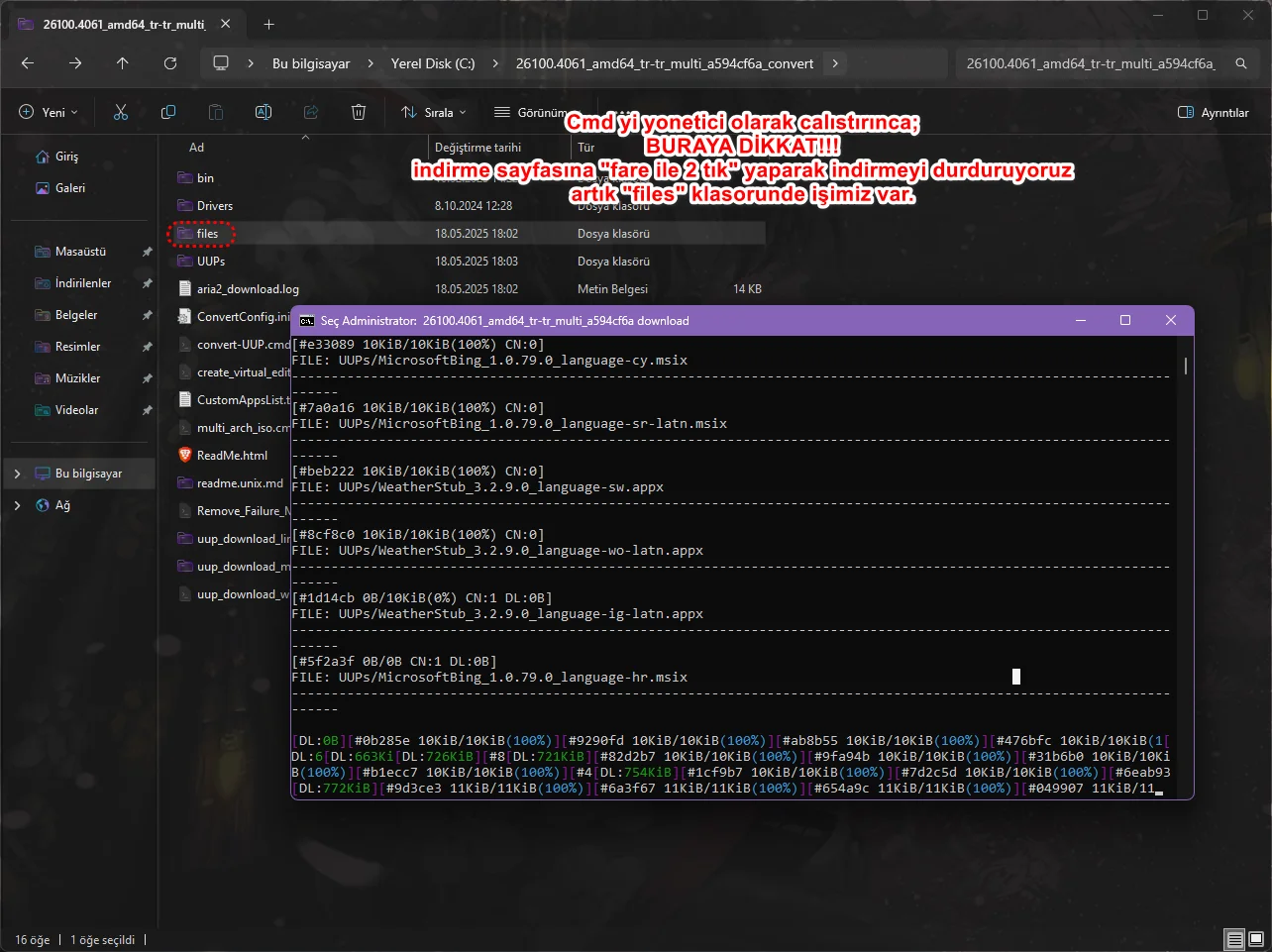Sort by the Ad column header
This screenshot has width=1272, height=952.
196,148
